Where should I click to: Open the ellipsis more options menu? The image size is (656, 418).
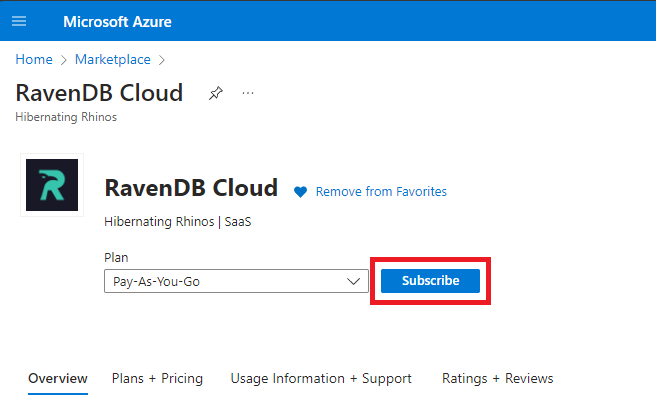248,93
